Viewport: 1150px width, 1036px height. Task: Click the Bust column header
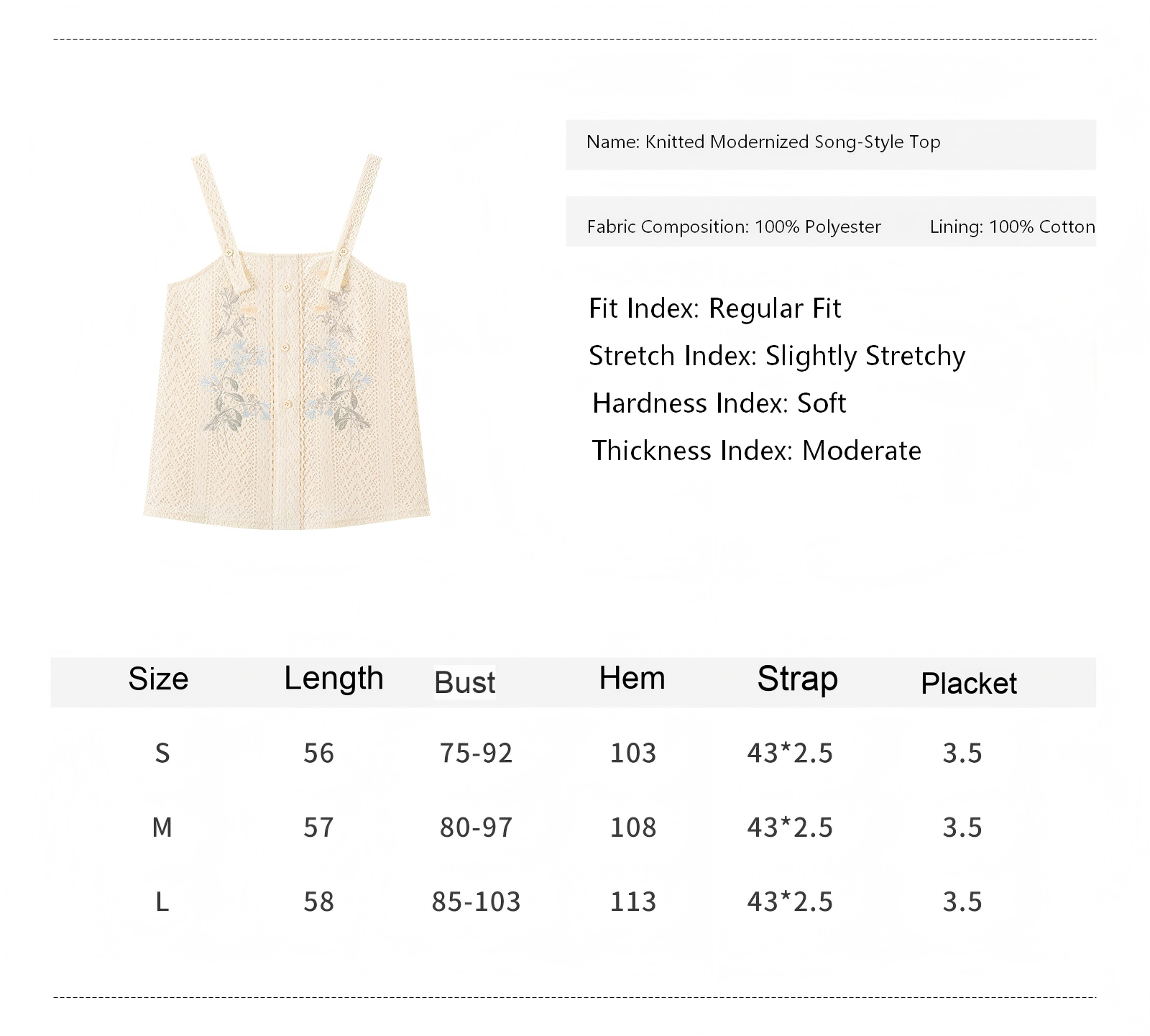pyautogui.click(x=465, y=682)
